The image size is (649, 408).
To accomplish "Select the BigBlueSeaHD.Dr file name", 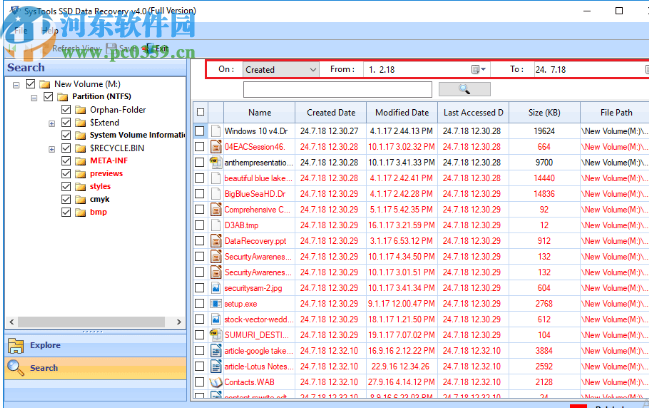I will click(255, 194).
